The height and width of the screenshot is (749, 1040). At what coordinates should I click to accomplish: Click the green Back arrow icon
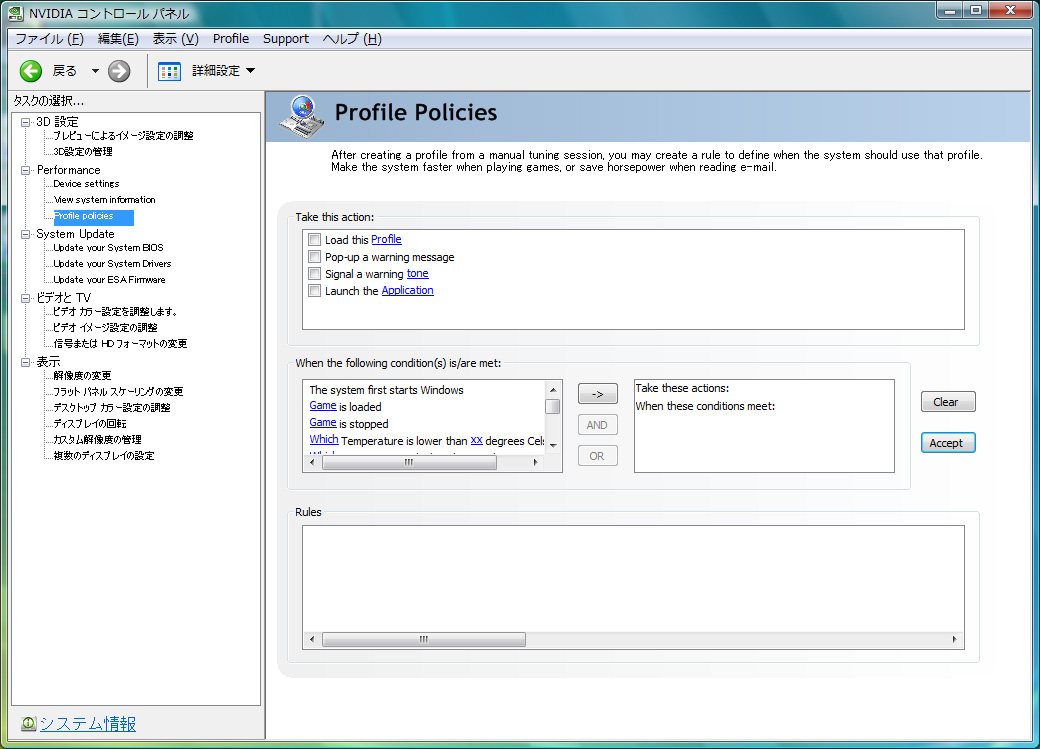click(x=31, y=71)
